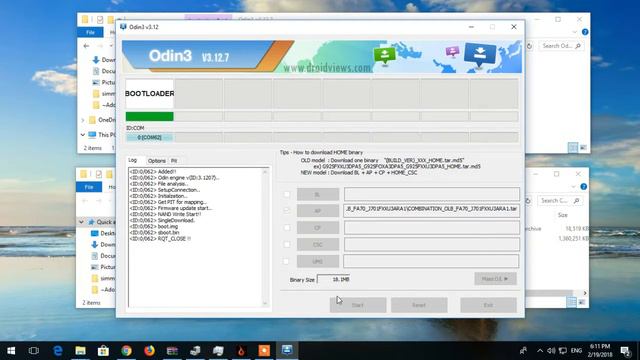Open Task View on the taskbar
Screen dimensions: 640x360
coord(34,351)
